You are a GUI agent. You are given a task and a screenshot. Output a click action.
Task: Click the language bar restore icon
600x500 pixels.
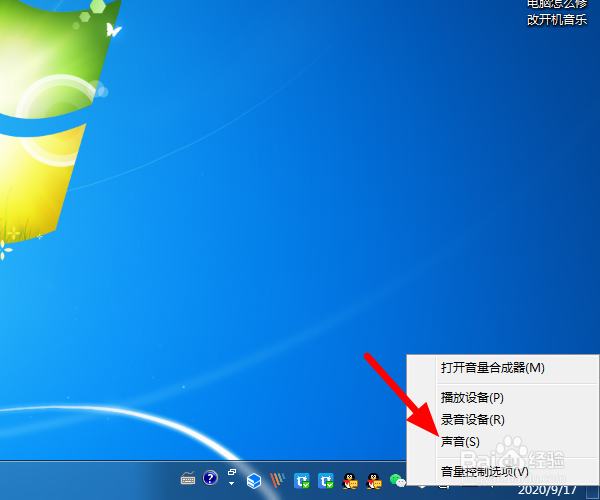coord(232,472)
